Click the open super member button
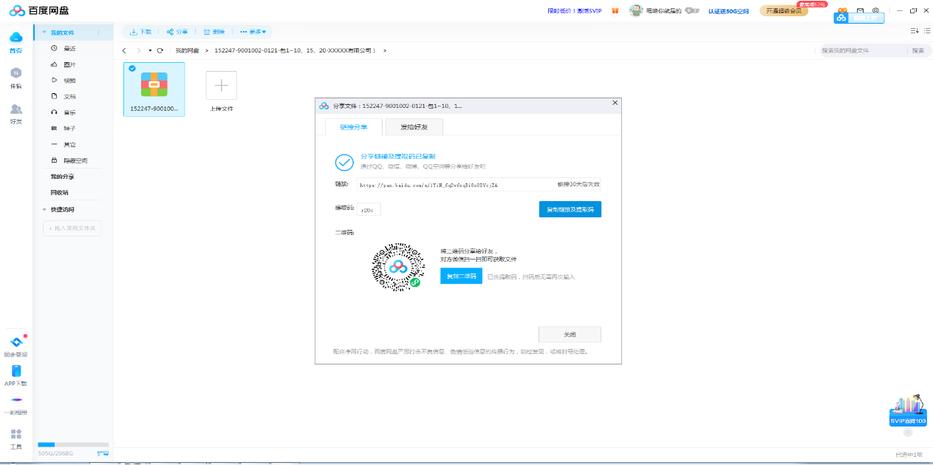Screen dimensions: 933x465 coord(783,11)
